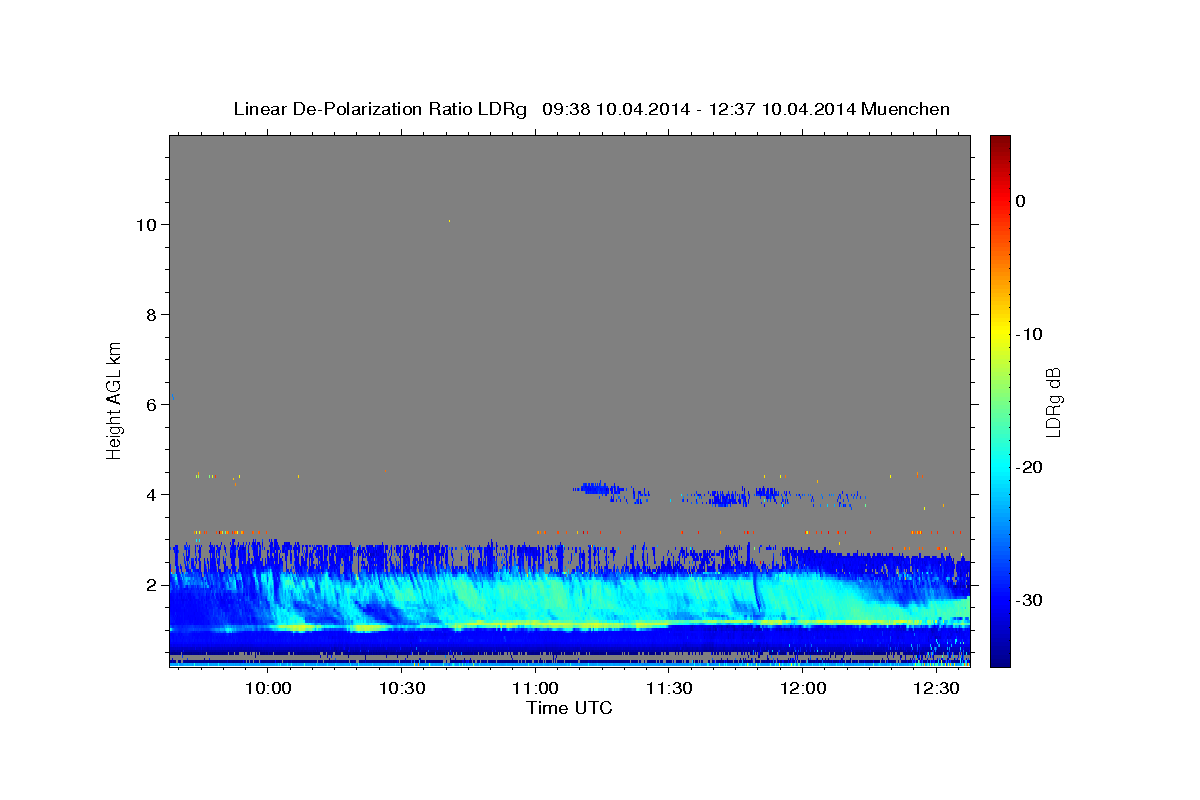
Task: Click the '0' colorbar tick label
Action: click(x=1020, y=201)
